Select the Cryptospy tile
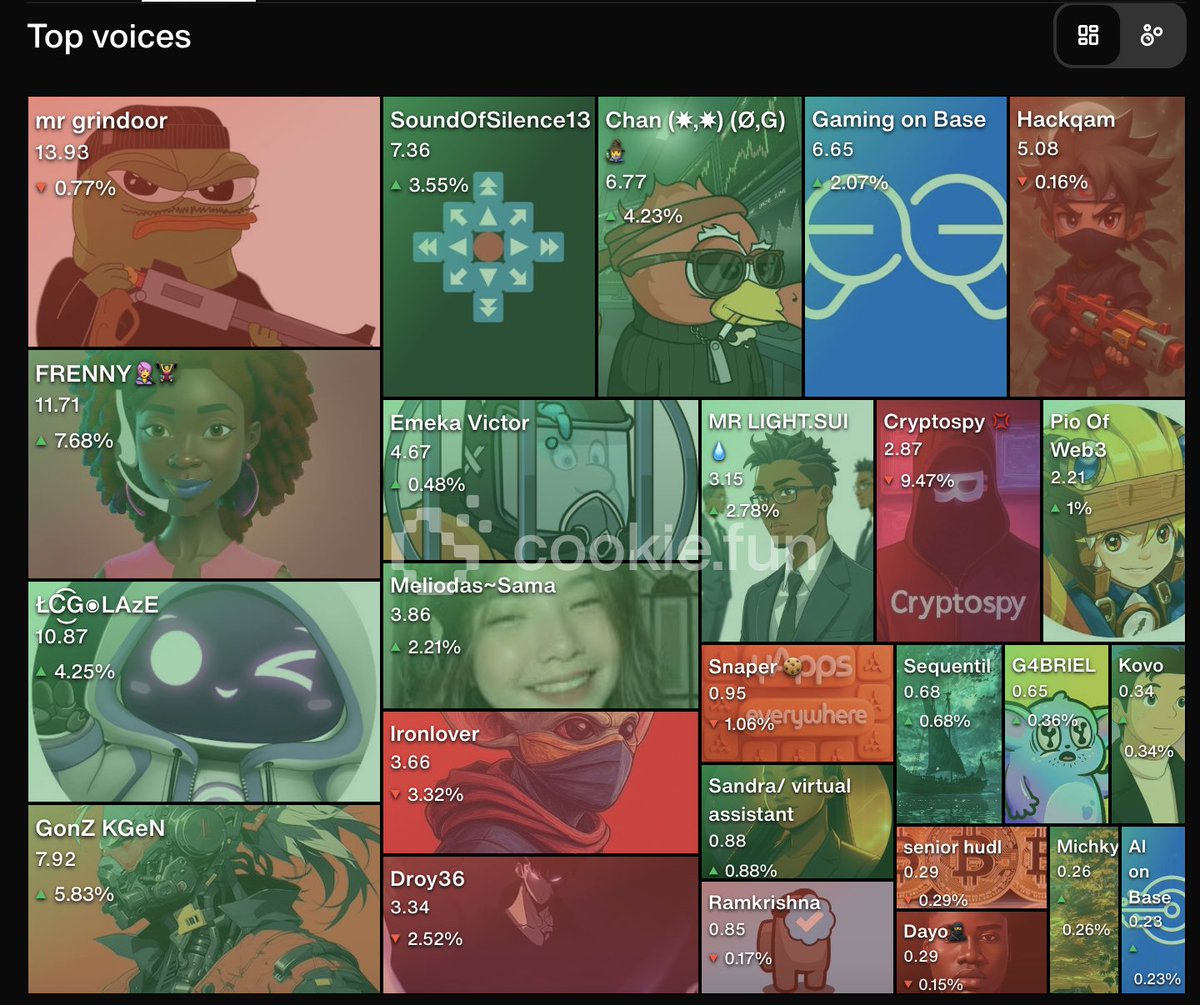The image size is (1200, 1005). [x=958, y=521]
